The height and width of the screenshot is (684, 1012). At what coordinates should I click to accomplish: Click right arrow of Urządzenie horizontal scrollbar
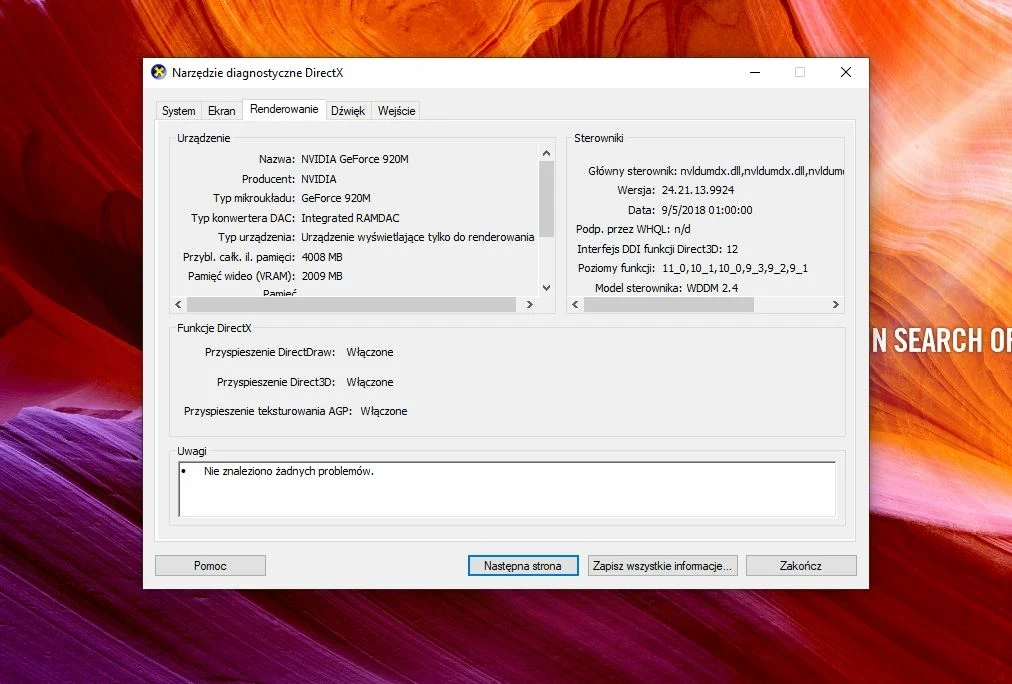[530, 305]
